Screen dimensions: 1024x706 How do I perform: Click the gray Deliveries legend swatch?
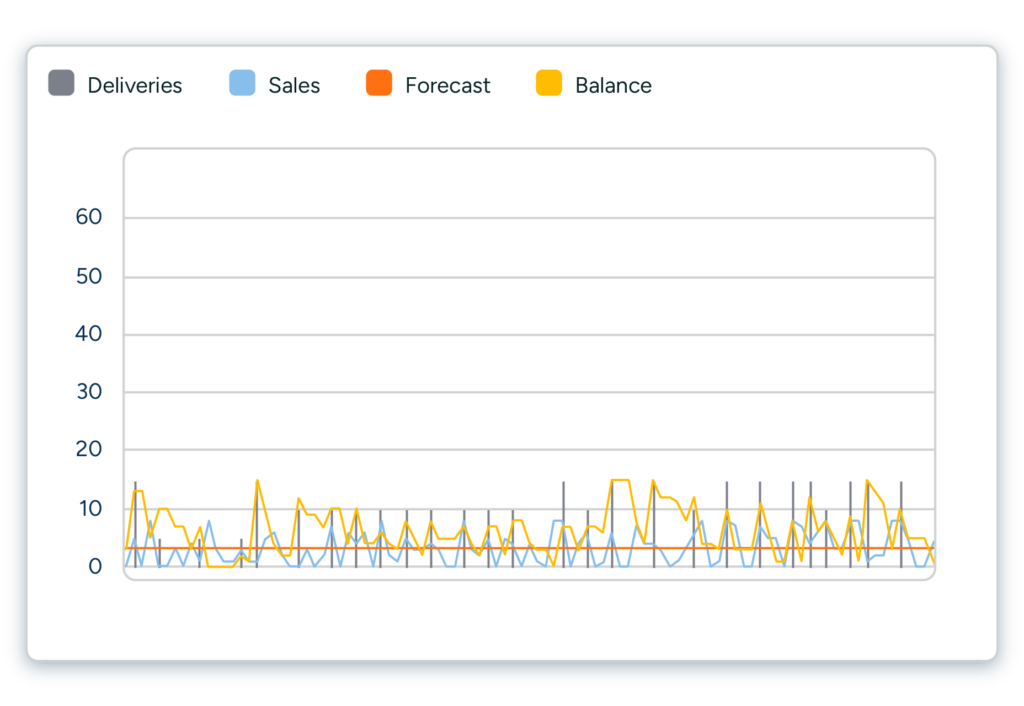click(x=59, y=85)
